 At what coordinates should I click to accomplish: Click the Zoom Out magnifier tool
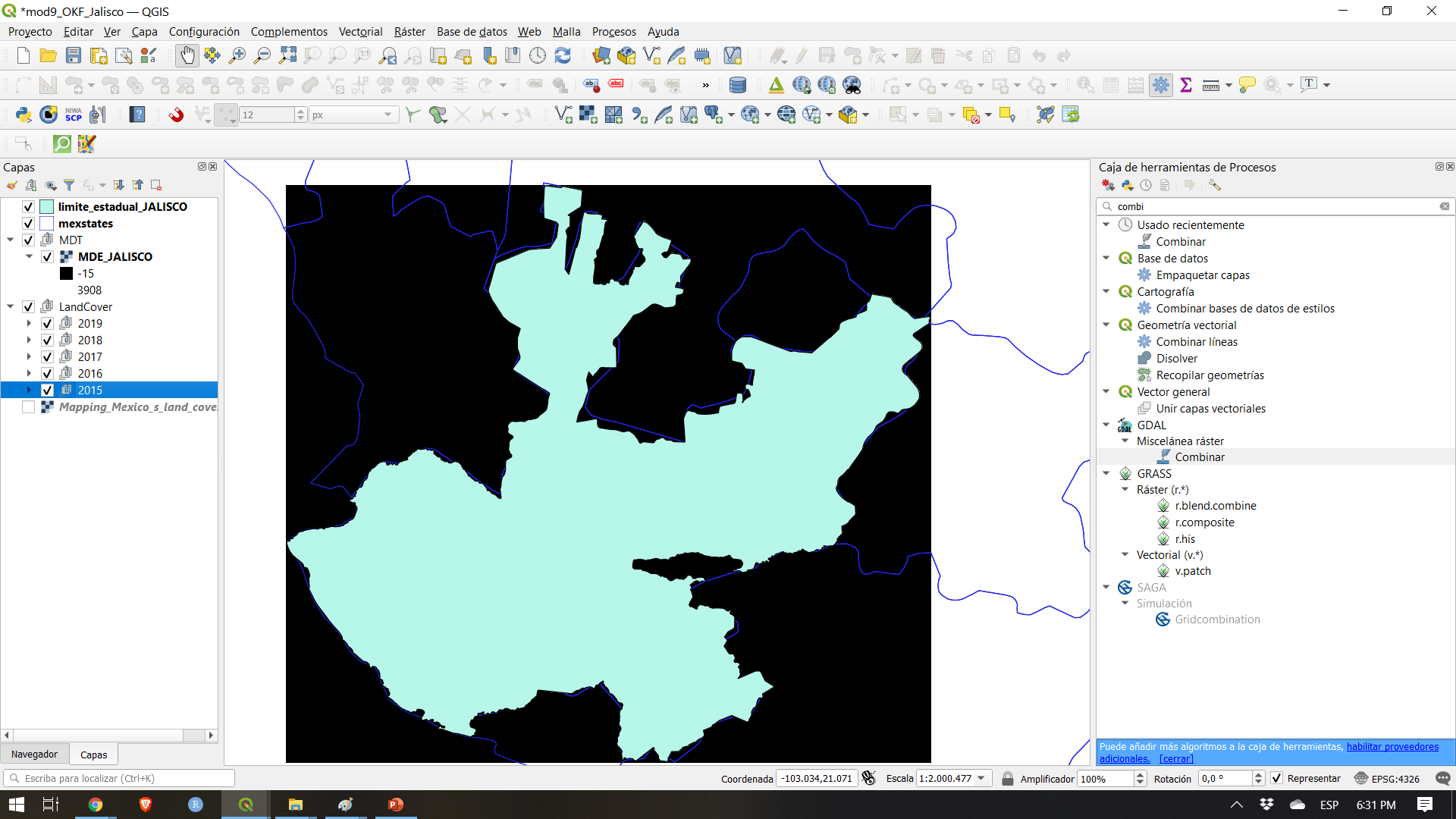(x=262, y=55)
